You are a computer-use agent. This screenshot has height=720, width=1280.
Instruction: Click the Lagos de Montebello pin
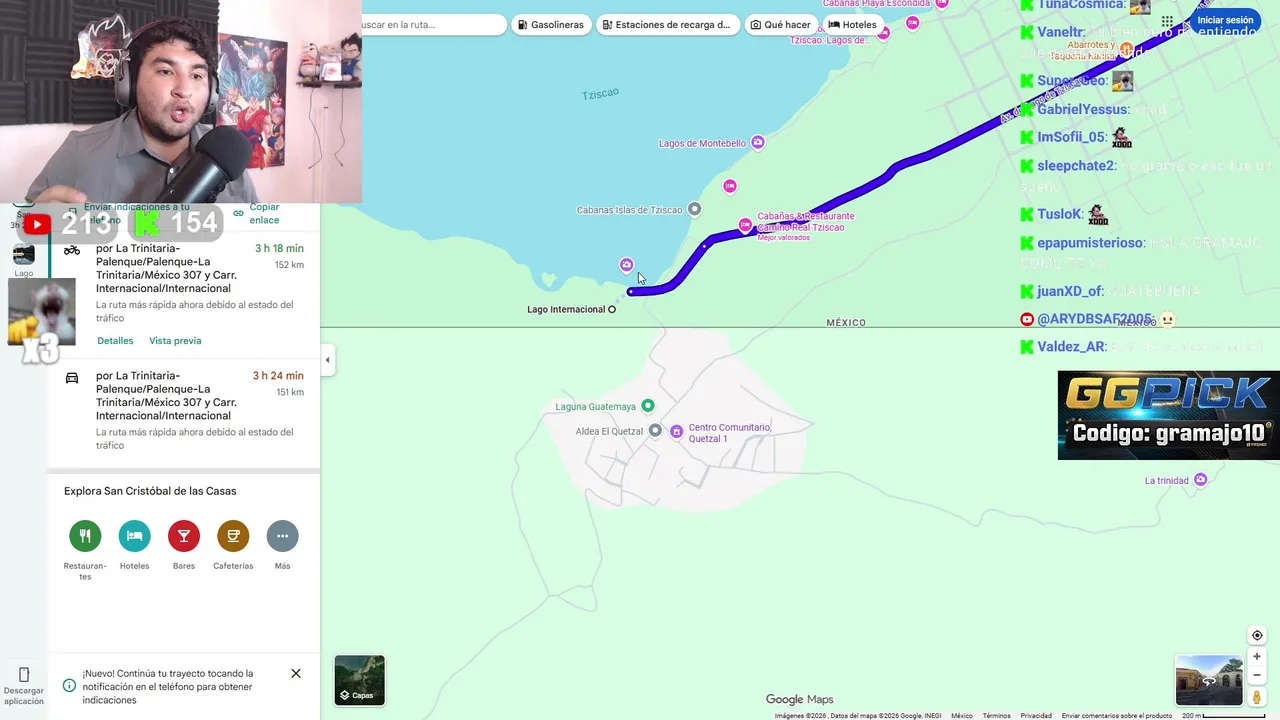click(758, 143)
